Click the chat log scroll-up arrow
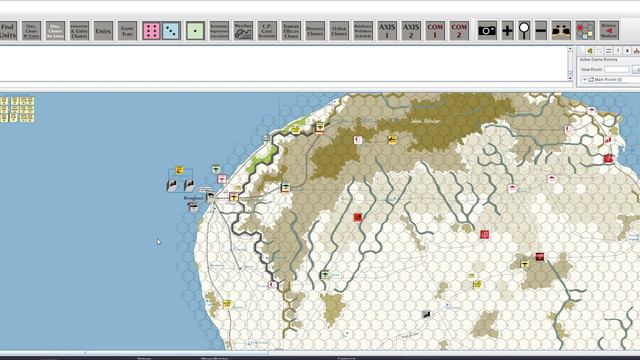Viewport: 640px width, 360px height. (x=570, y=50)
